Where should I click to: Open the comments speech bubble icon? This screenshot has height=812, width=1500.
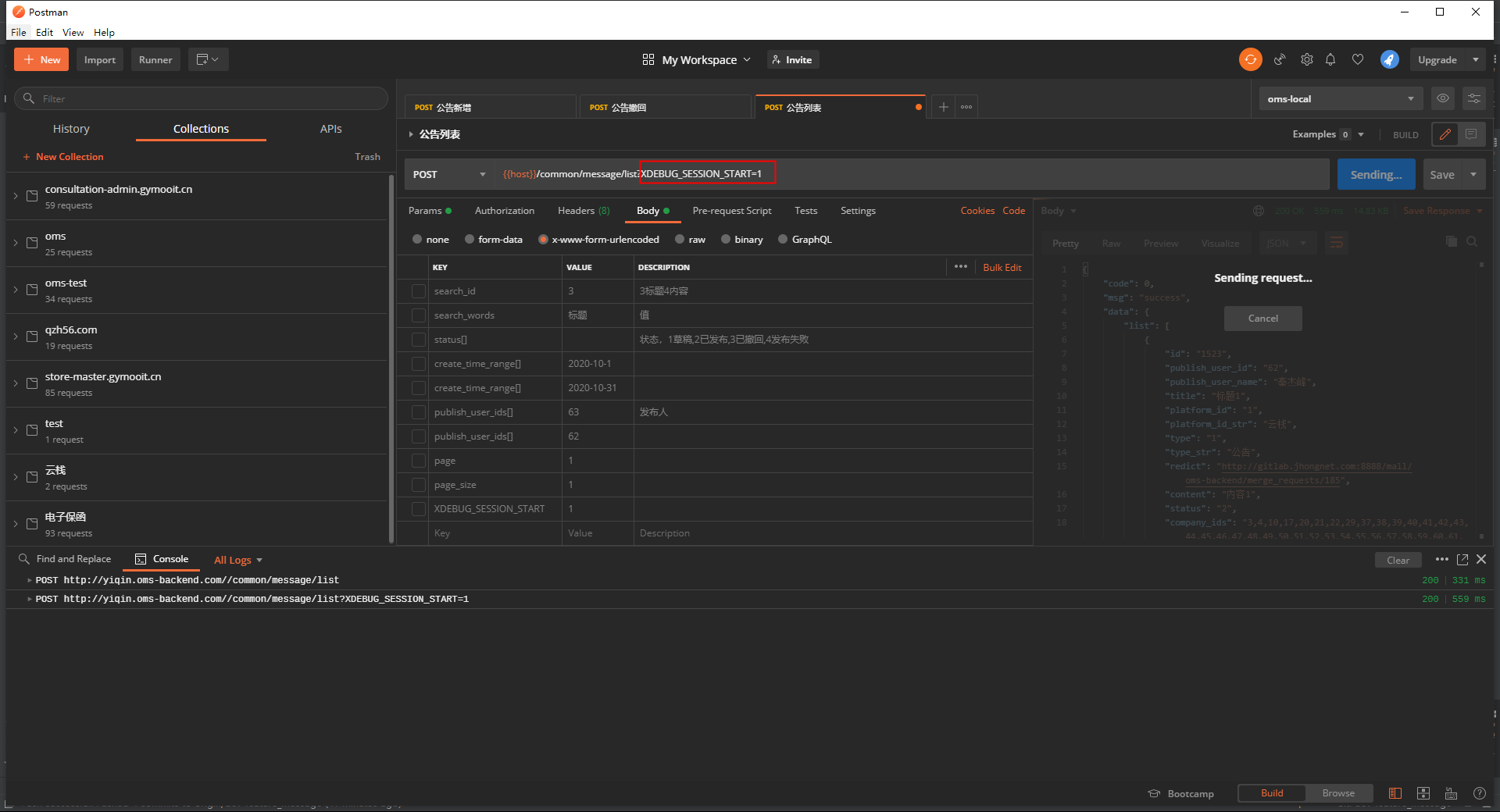[x=1471, y=134]
